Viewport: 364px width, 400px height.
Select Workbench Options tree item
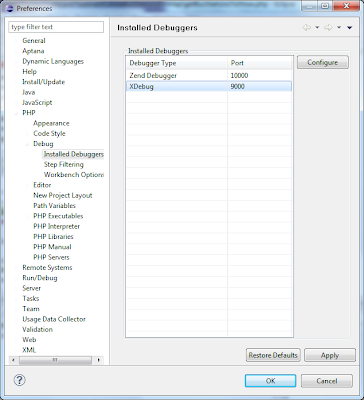[74, 175]
